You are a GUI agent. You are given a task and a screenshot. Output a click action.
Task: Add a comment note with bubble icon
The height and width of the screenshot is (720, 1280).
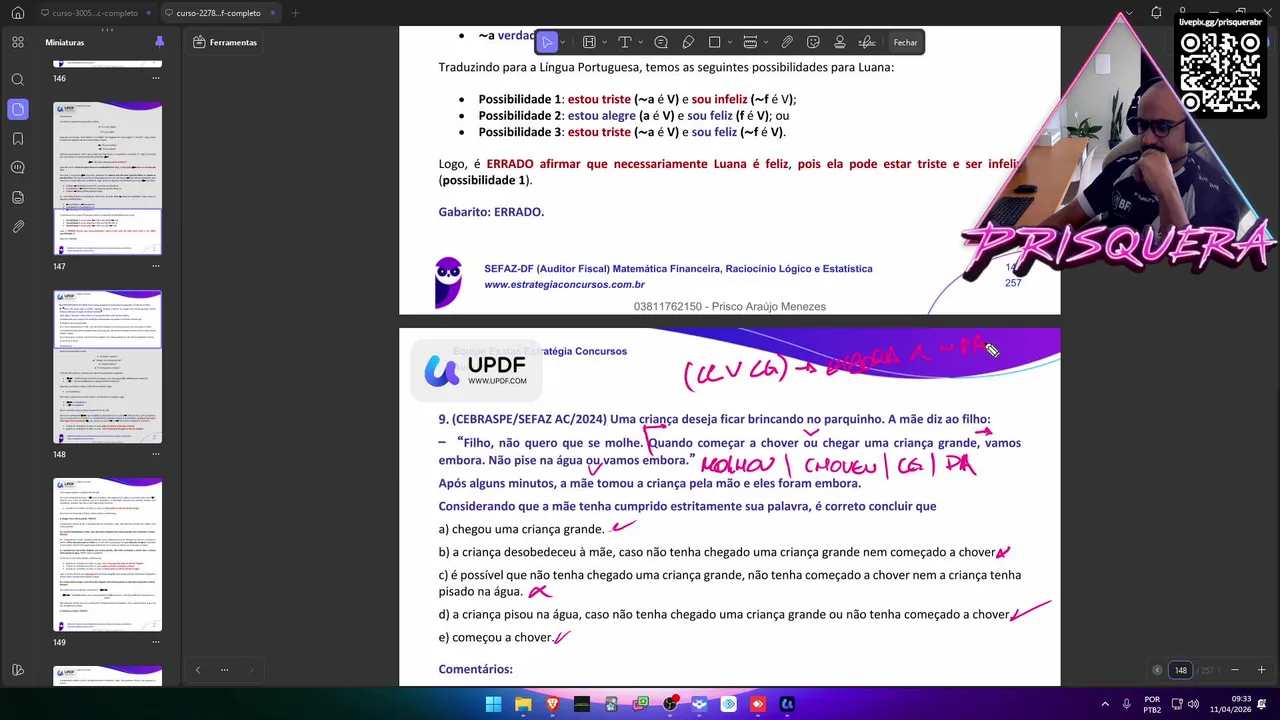point(661,42)
